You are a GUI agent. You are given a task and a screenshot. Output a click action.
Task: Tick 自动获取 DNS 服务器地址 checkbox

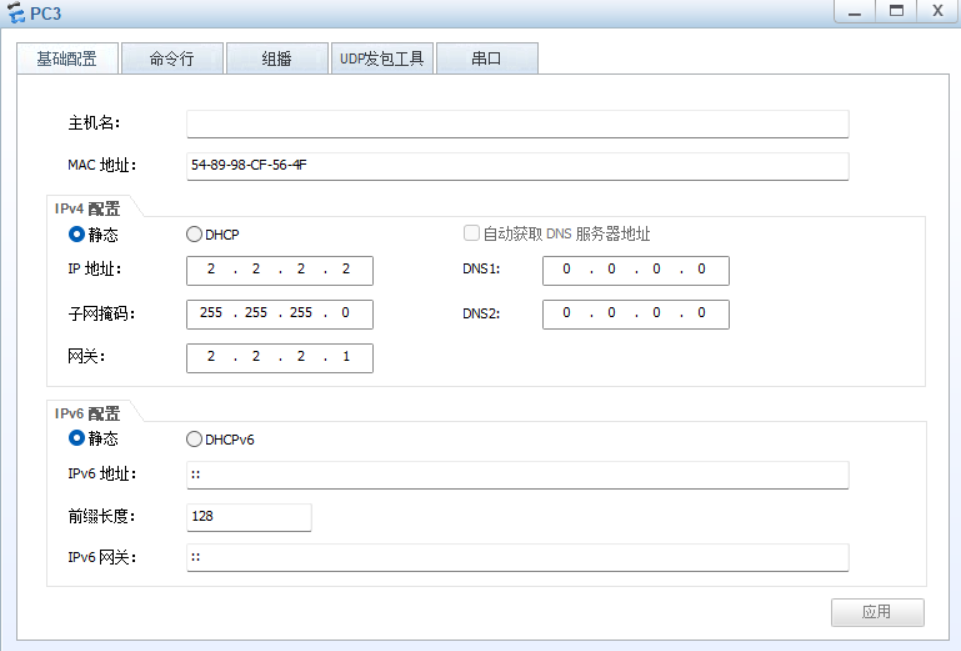[471, 233]
